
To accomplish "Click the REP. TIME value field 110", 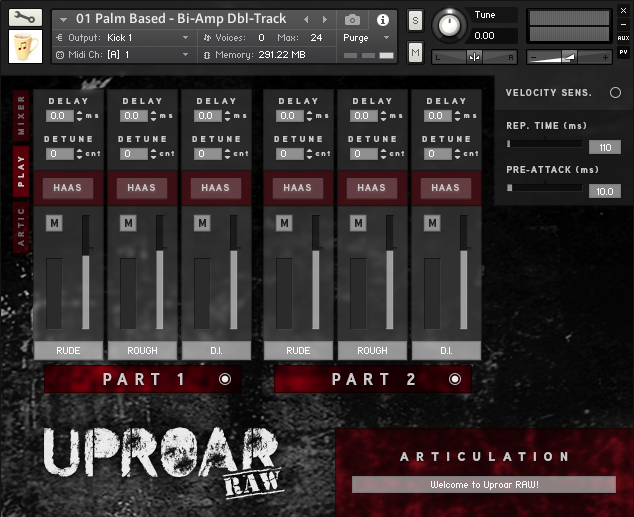I will [x=604, y=147].
